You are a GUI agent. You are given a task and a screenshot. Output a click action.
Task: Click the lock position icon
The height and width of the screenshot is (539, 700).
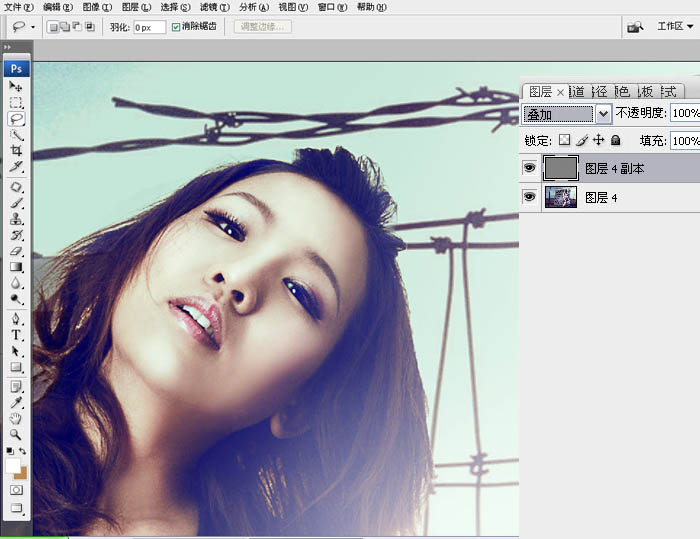(x=598, y=141)
